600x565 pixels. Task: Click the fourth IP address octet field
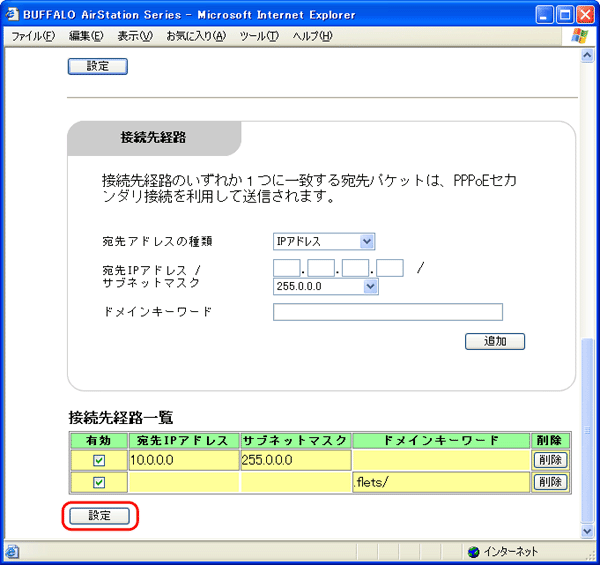(390, 268)
